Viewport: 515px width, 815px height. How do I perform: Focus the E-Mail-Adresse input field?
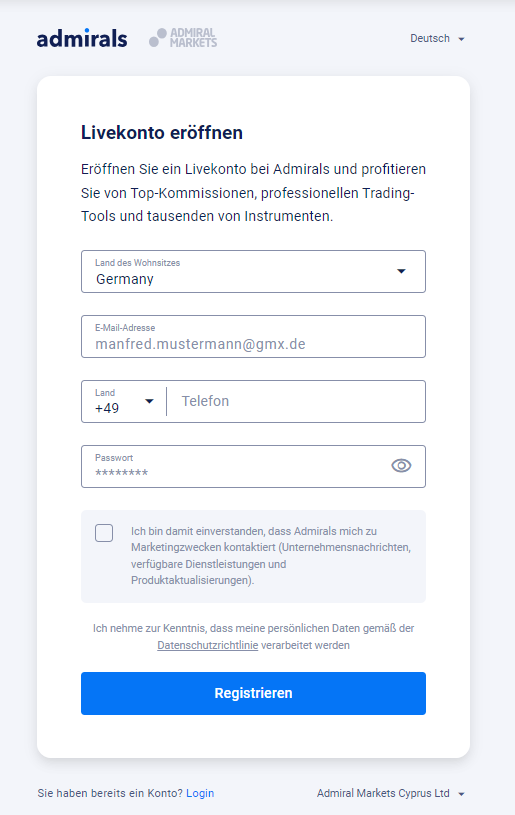pos(253,336)
